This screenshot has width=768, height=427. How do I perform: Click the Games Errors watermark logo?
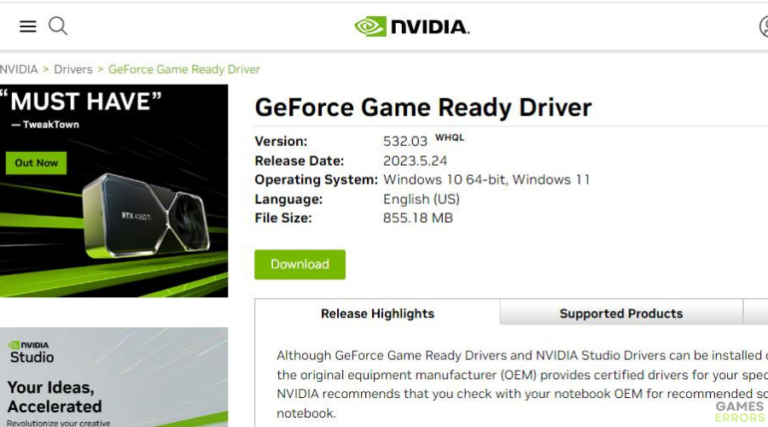click(x=739, y=412)
